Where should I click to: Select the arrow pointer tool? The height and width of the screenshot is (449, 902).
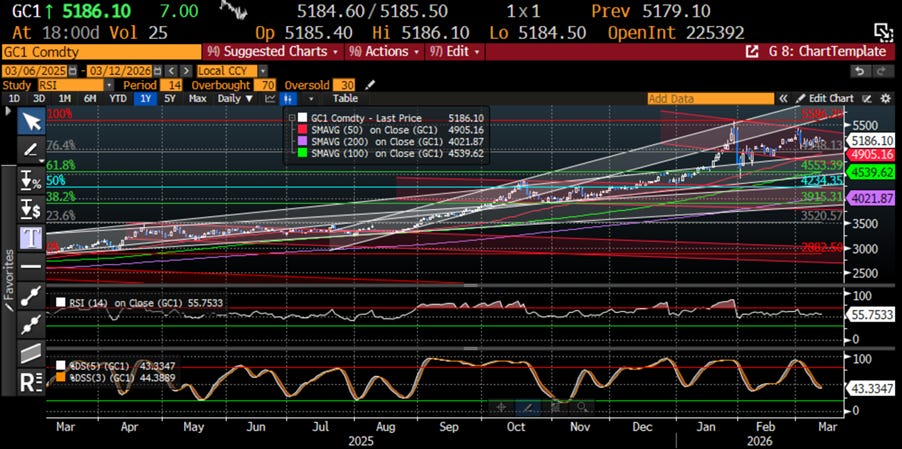pyautogui.click(x=31, y=122)
